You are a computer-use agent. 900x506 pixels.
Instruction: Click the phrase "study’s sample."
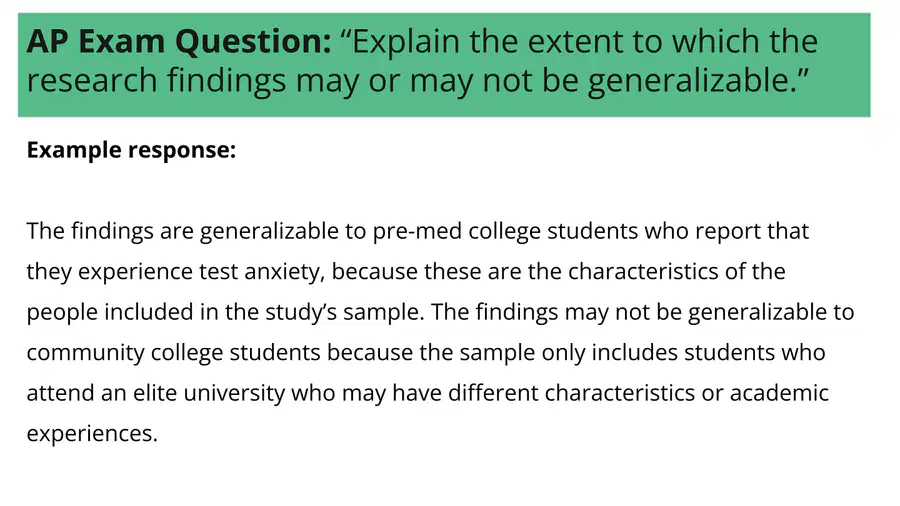(344, 313)
